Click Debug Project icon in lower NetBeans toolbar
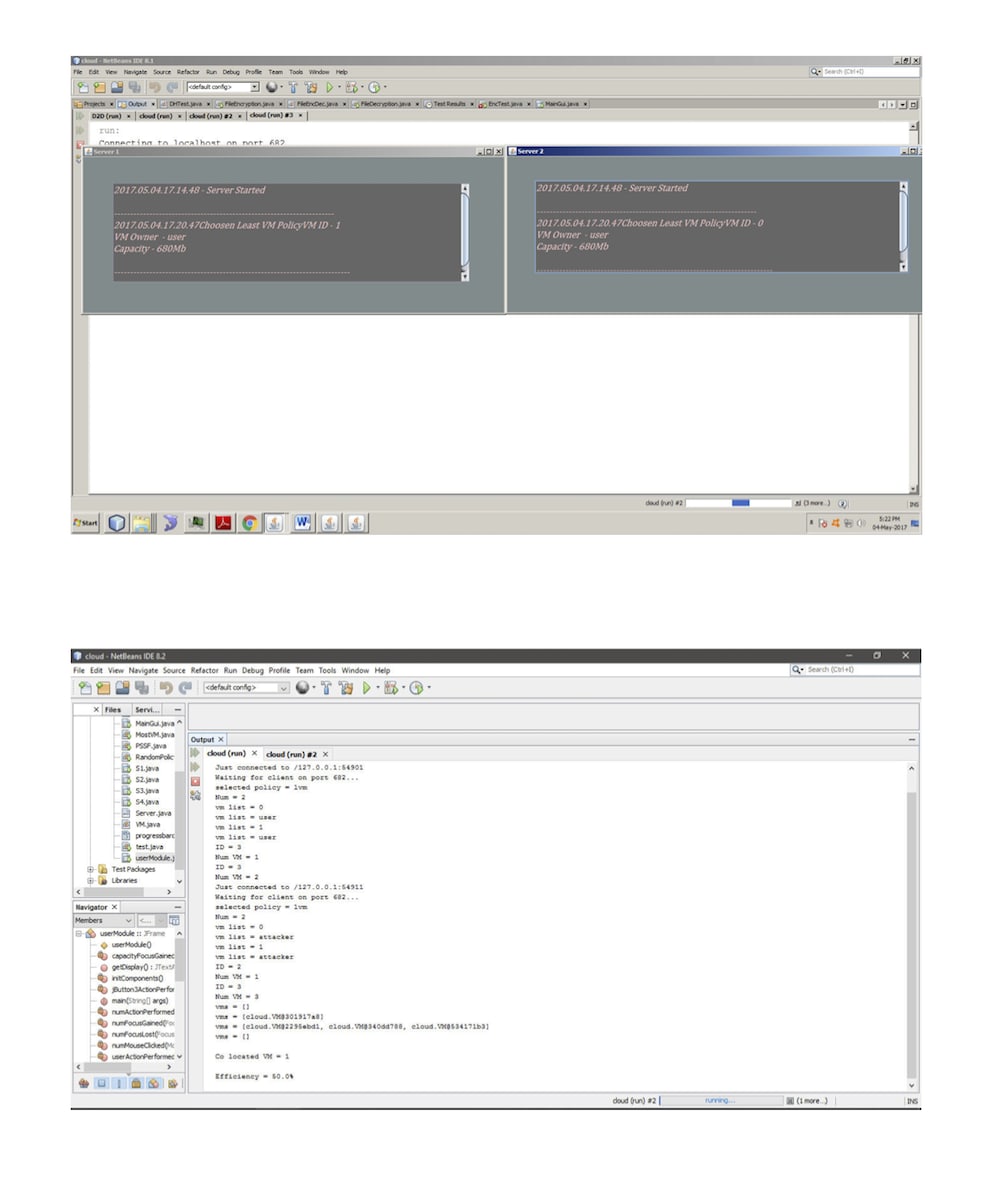This screenshot has width=1000, height=1192. (x=391, y=688)
